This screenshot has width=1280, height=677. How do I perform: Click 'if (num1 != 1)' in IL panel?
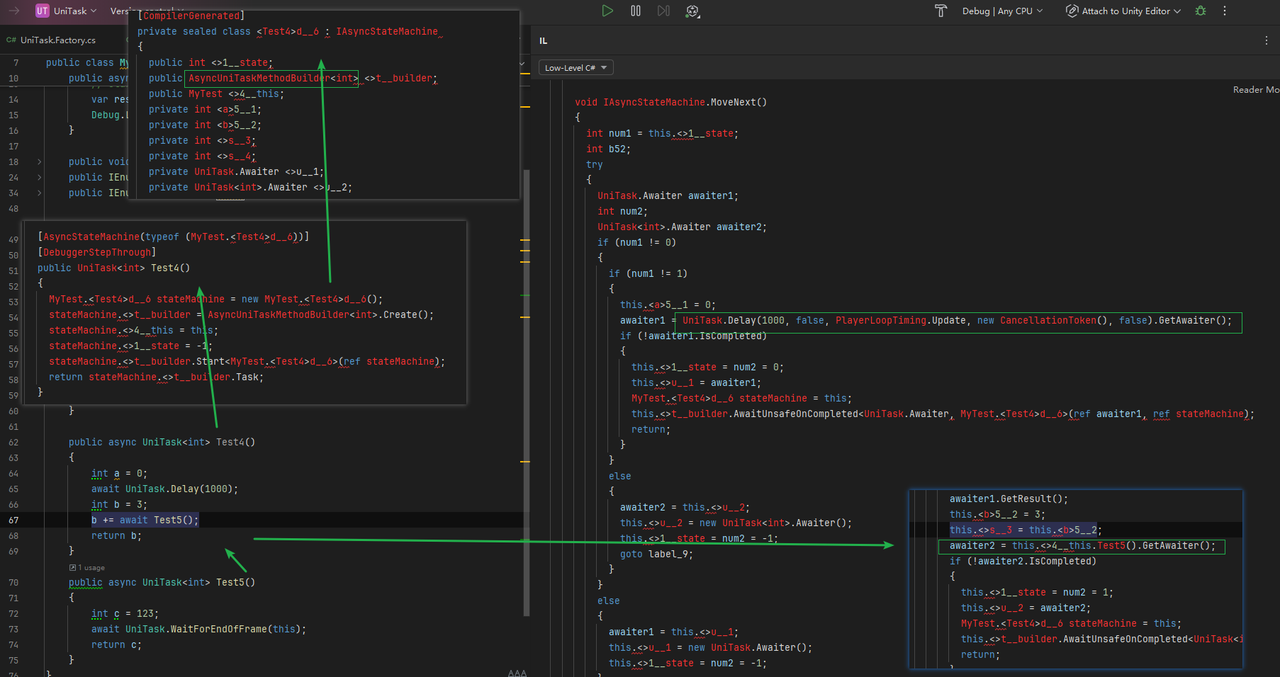pyautogui.click(x=648, y=273)
